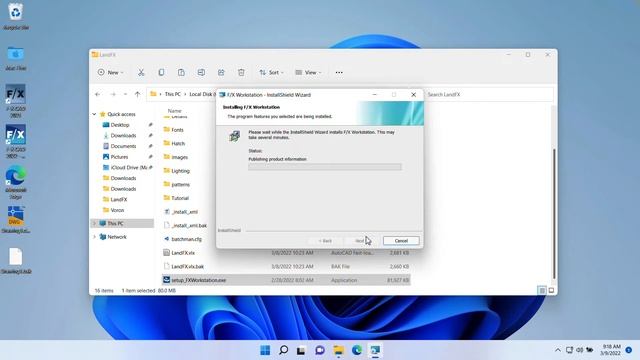The image size is (640, 360).
Task: Click the Copy icon in File Explorer toolbar
Action: pyautogui.click(x=161, y=72)
